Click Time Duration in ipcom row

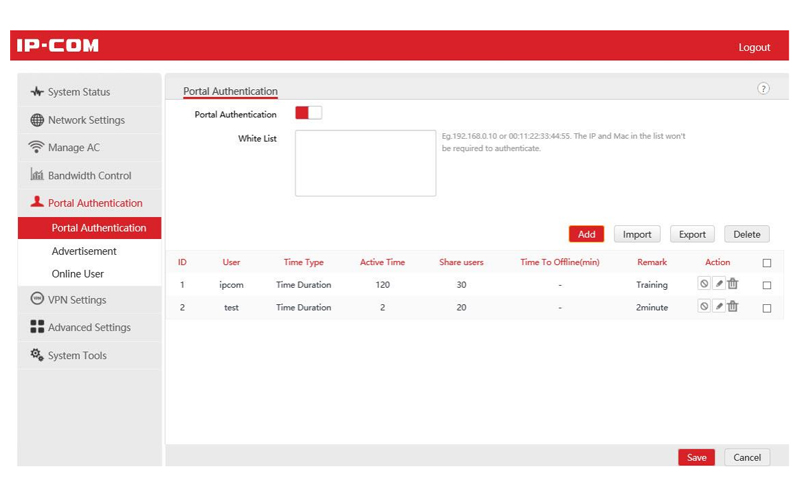(304, 285)
